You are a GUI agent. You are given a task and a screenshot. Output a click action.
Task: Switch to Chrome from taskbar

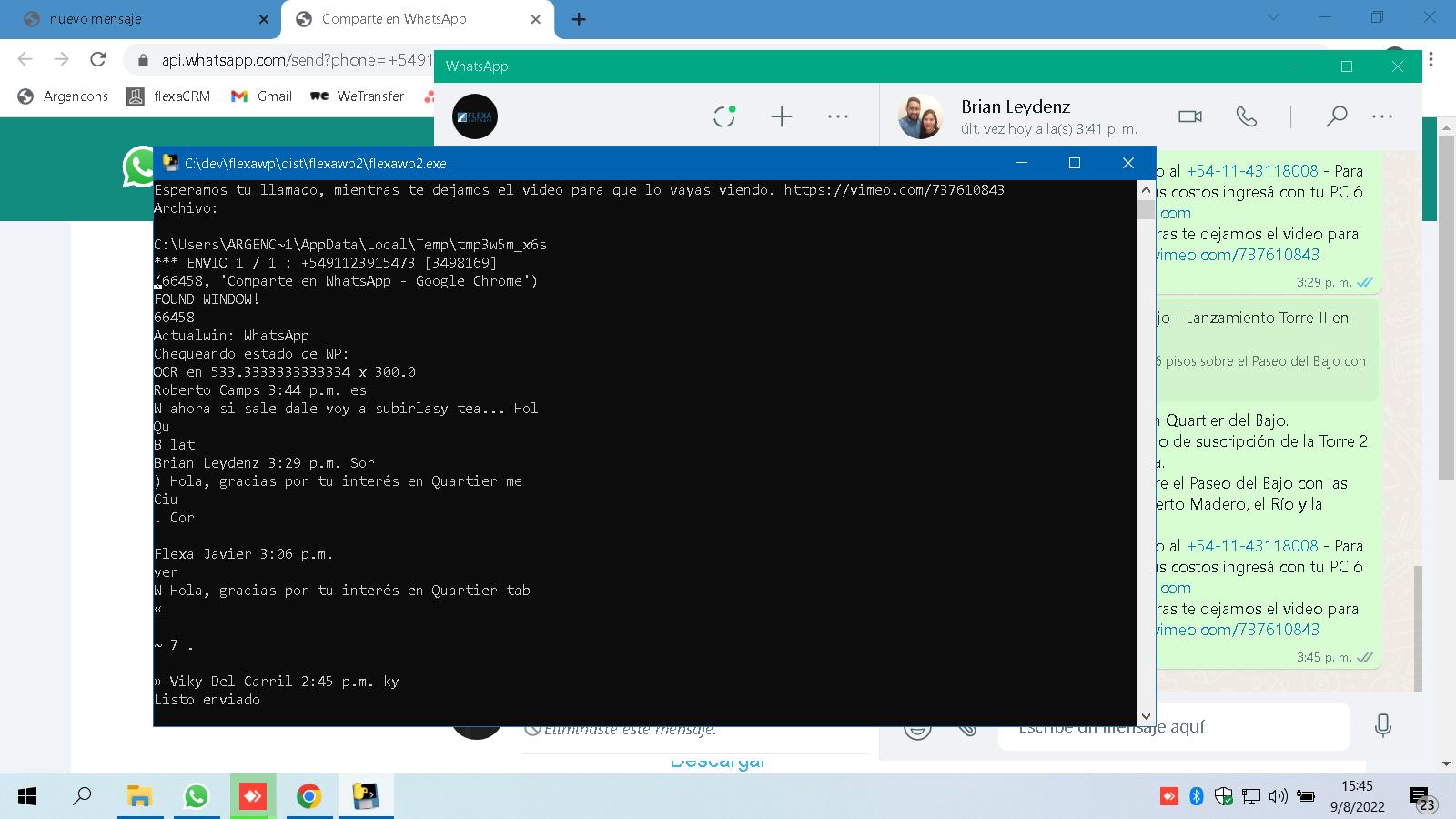309,797
